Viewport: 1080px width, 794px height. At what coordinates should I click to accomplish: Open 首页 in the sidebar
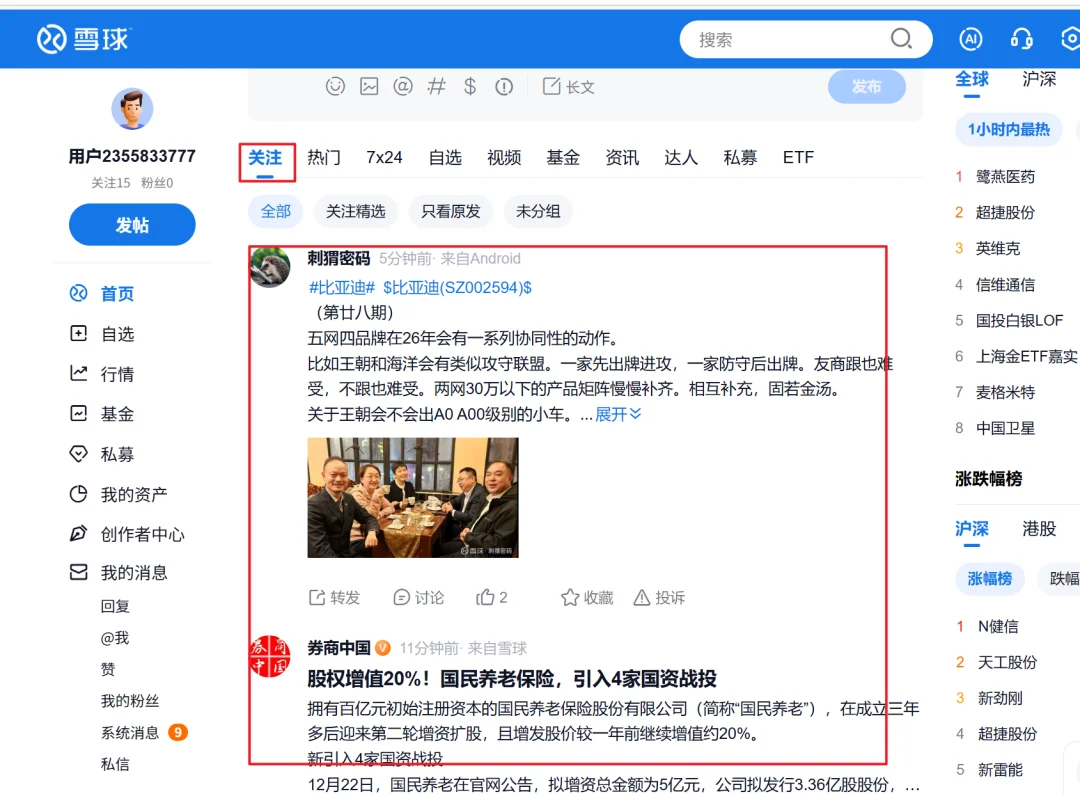coord(102,293)
